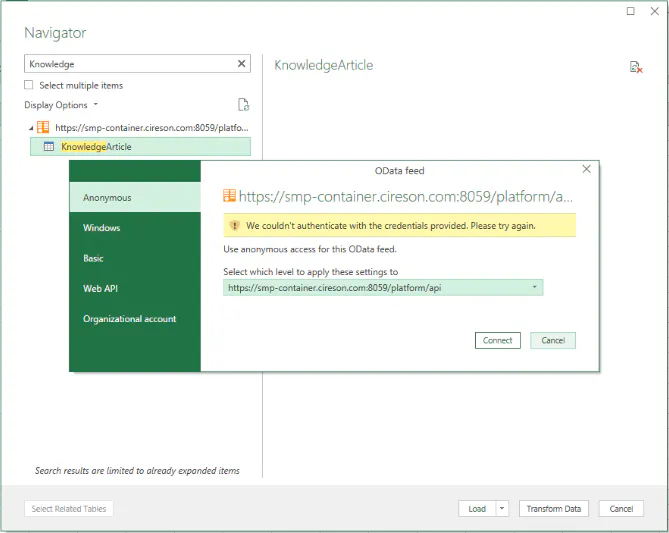Screen dimensions: 669x533
Task: Click the authentication error message text
Action: click(390, 225)
